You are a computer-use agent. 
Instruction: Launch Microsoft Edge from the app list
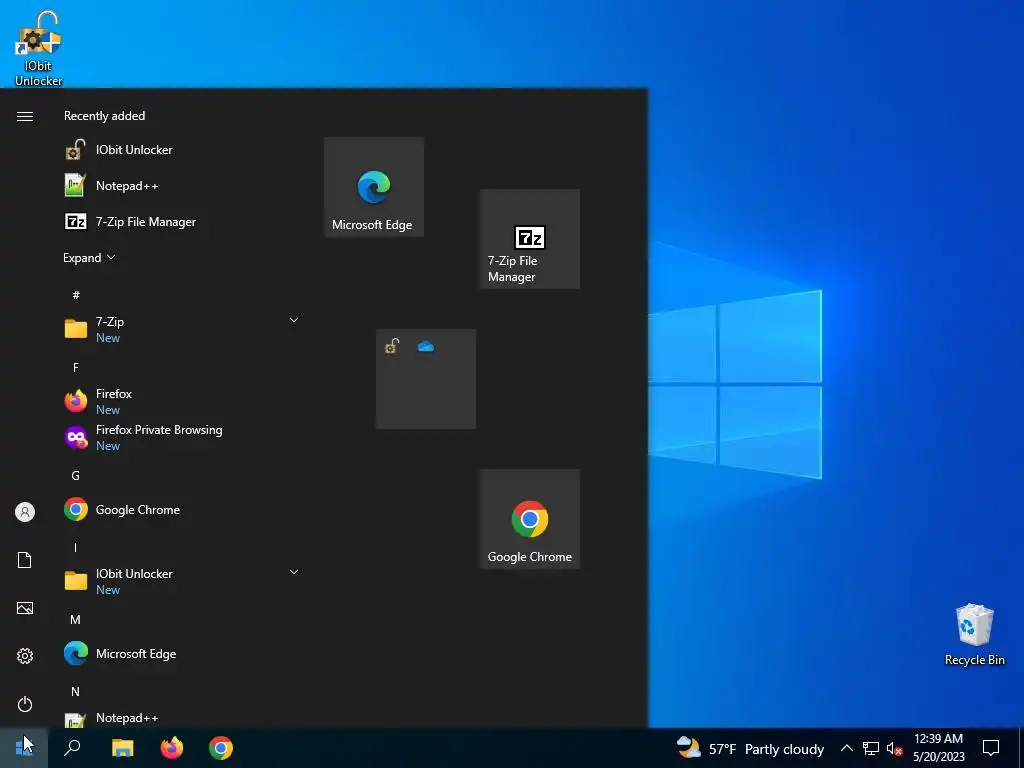(x=180, y=653)
